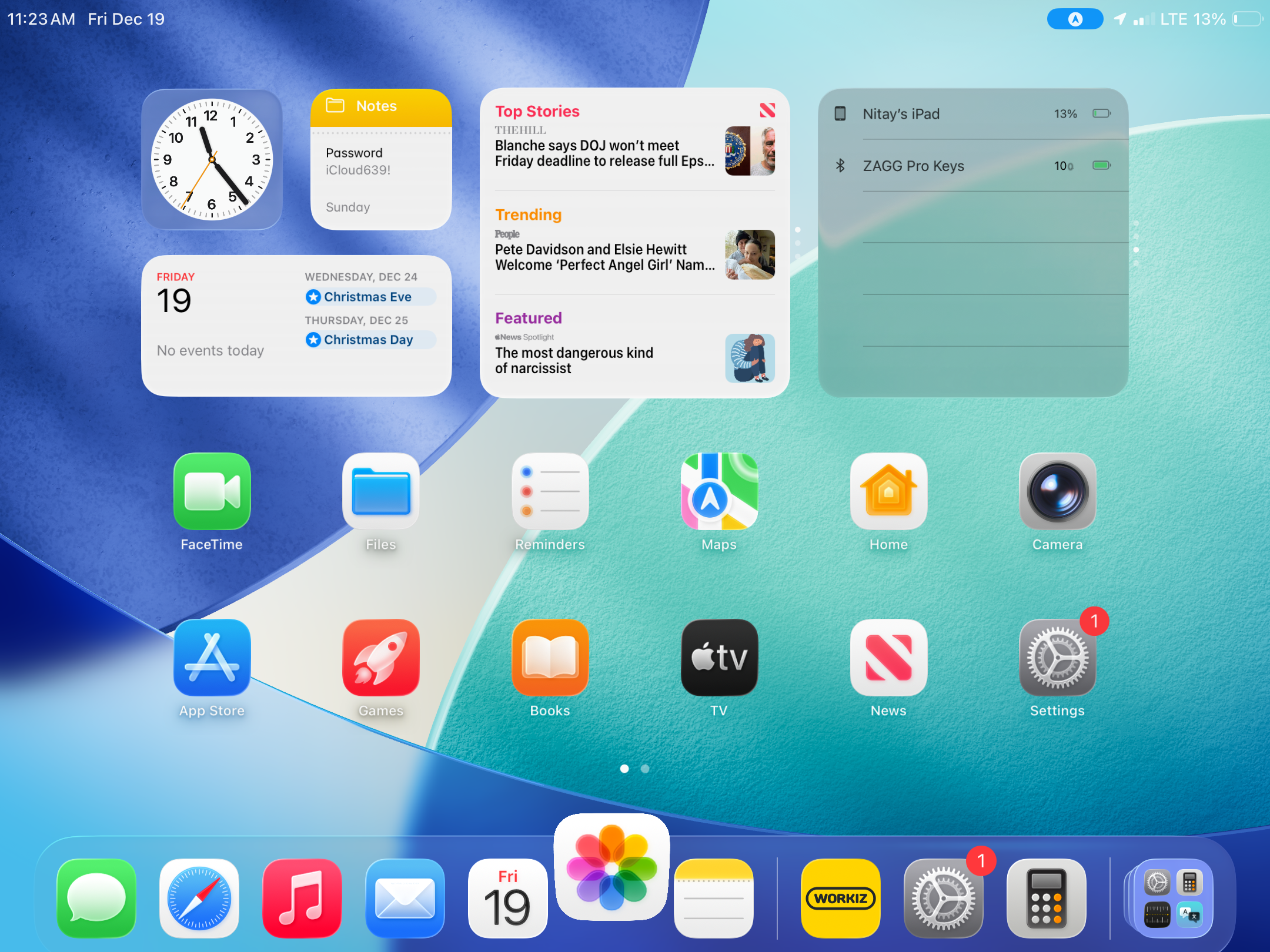Open the App Library folder in dock
1270x952 pixels.
pos(1173,897)
